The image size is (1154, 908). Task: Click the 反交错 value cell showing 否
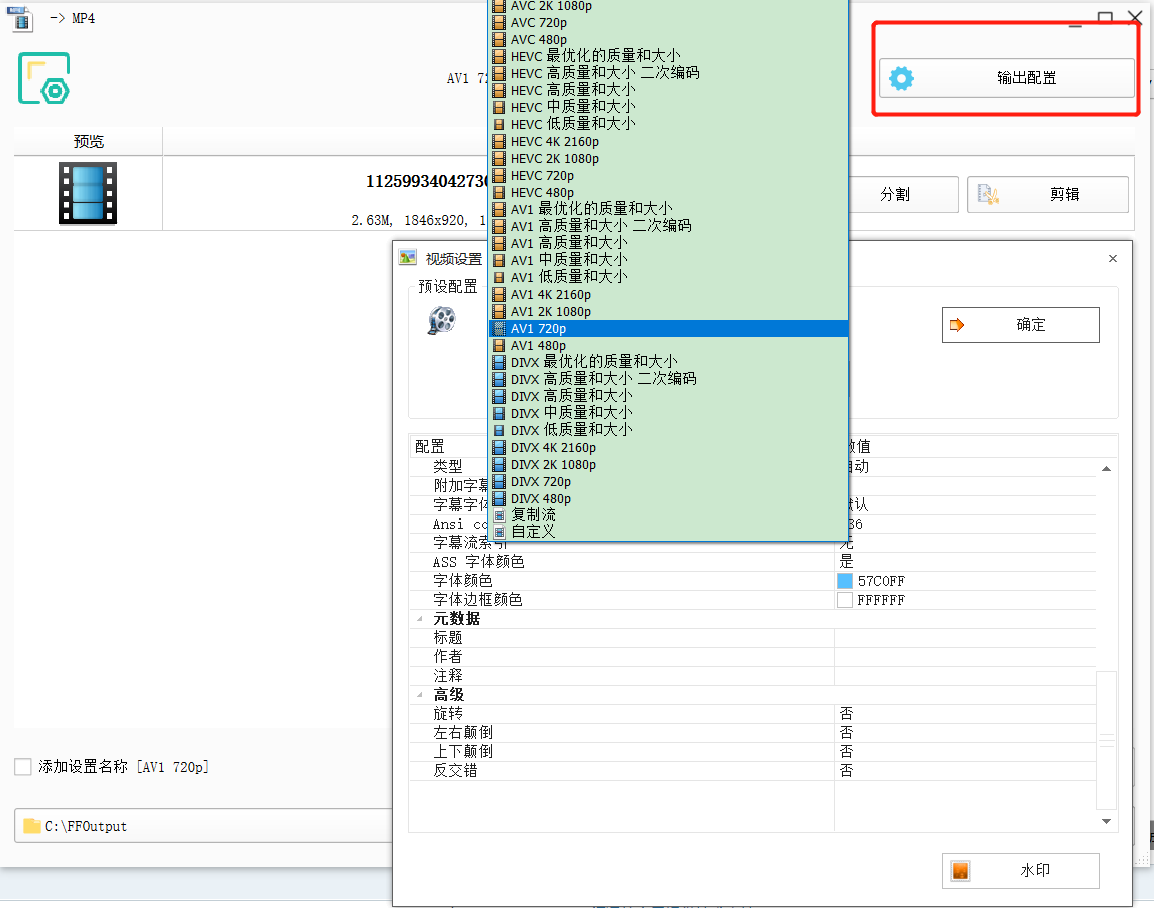[x=966, y=771]
